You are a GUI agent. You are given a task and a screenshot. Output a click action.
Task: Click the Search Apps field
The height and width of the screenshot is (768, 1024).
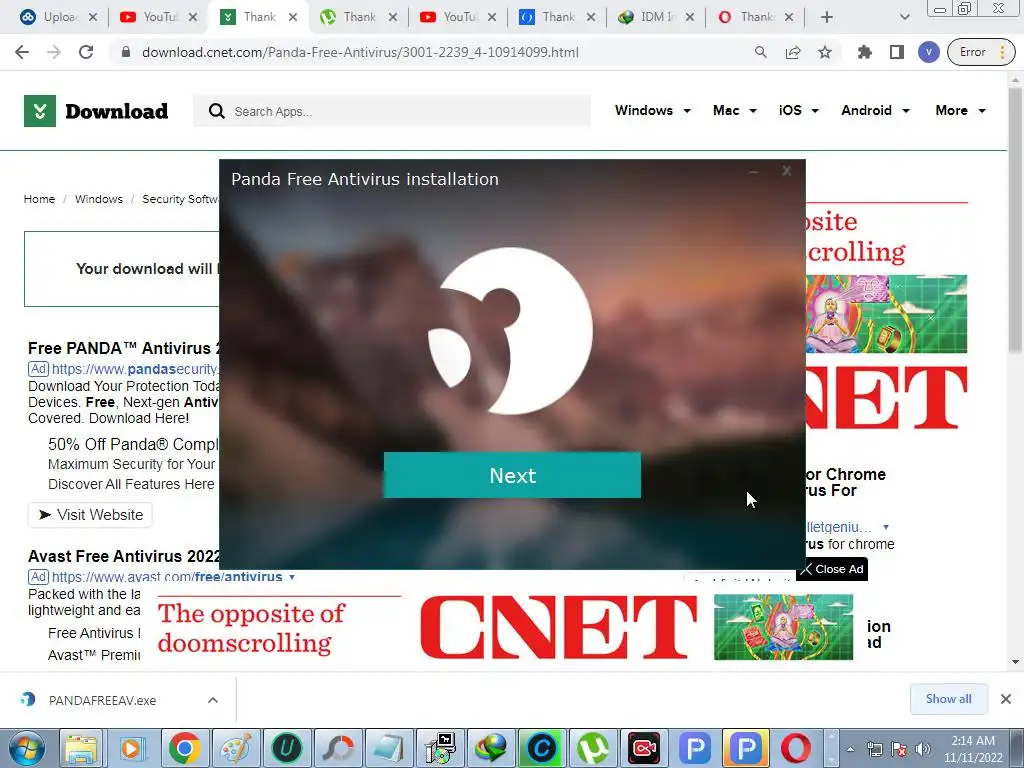coord(392,111)
